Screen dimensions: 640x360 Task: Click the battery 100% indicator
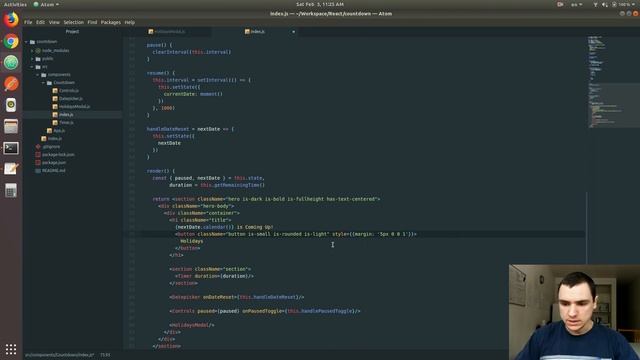(624, 4)
